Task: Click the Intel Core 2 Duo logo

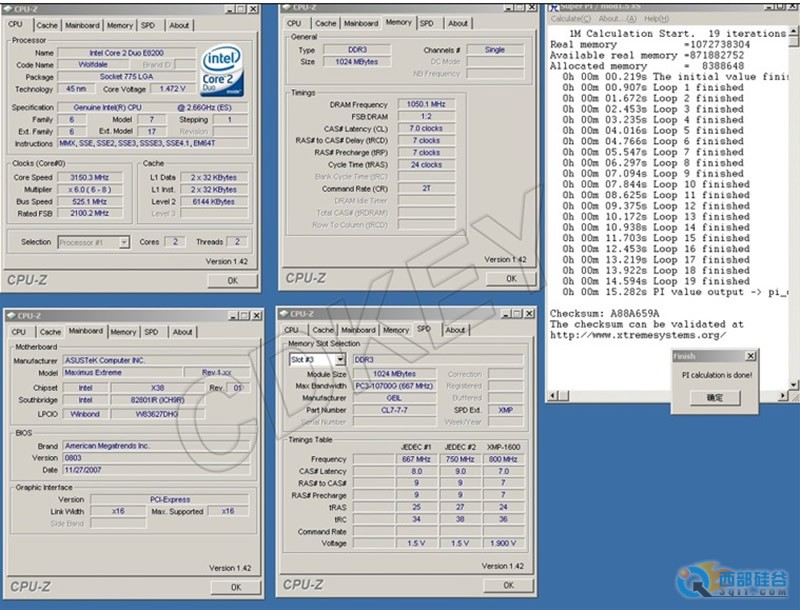Action: (222, 71)
